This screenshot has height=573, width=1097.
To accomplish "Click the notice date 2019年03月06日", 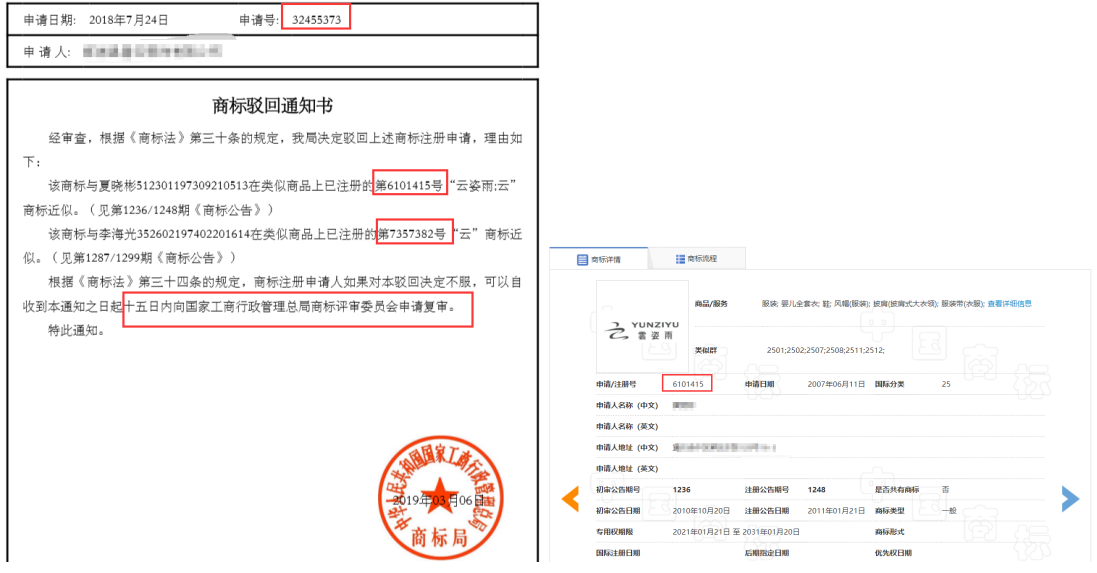I will (438, 499).
